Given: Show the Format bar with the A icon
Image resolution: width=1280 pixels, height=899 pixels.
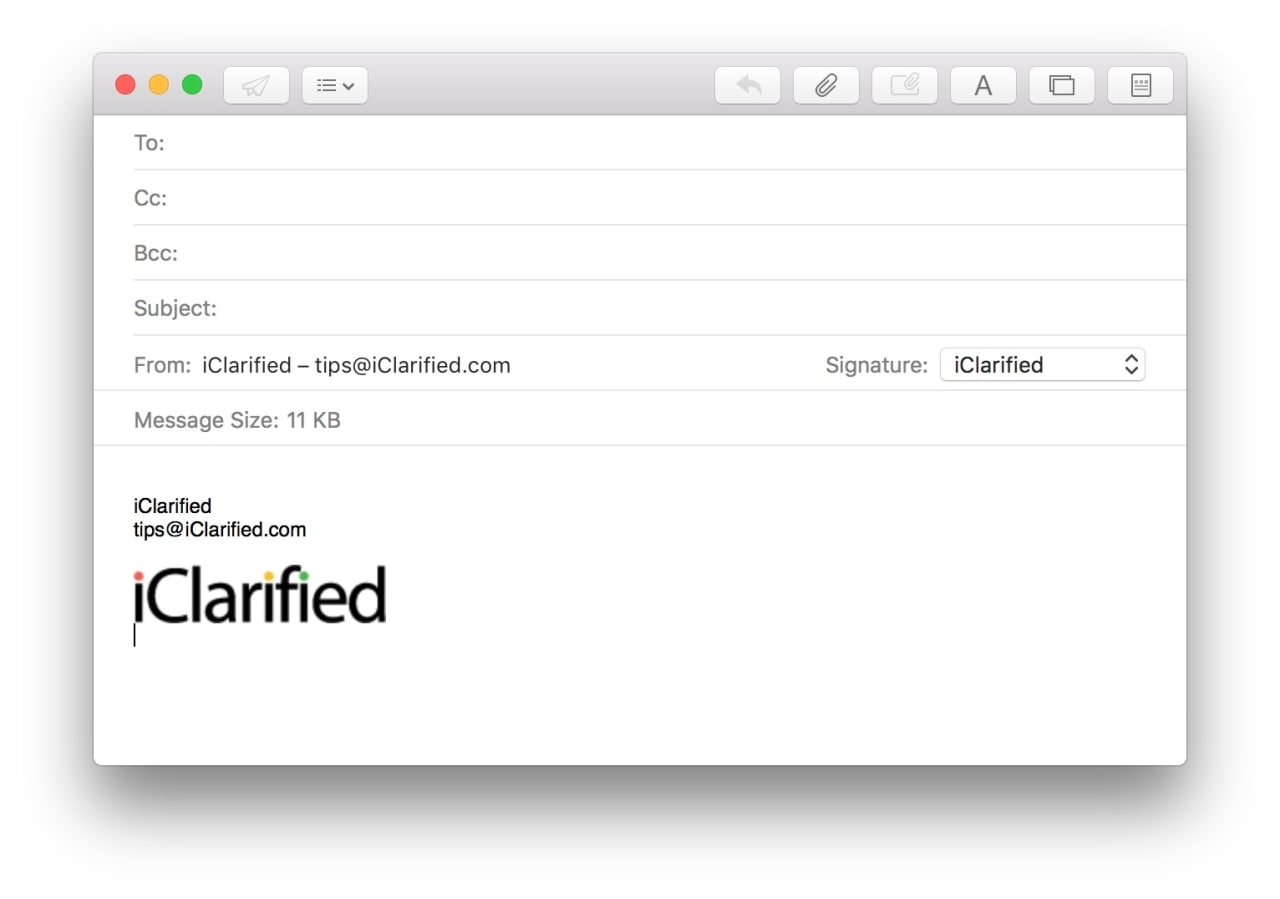Looking at the screenshot, I should [983, 86].
